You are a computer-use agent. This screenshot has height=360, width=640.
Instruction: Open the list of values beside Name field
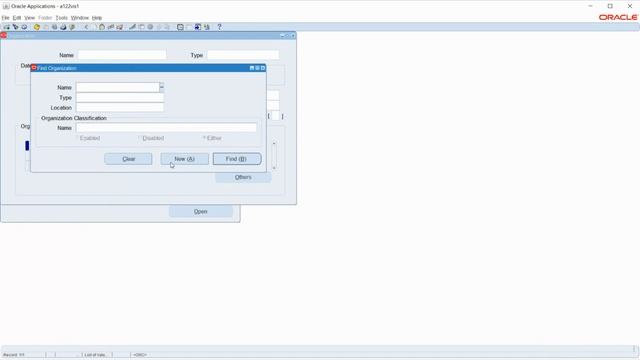(x=162, y=87)
